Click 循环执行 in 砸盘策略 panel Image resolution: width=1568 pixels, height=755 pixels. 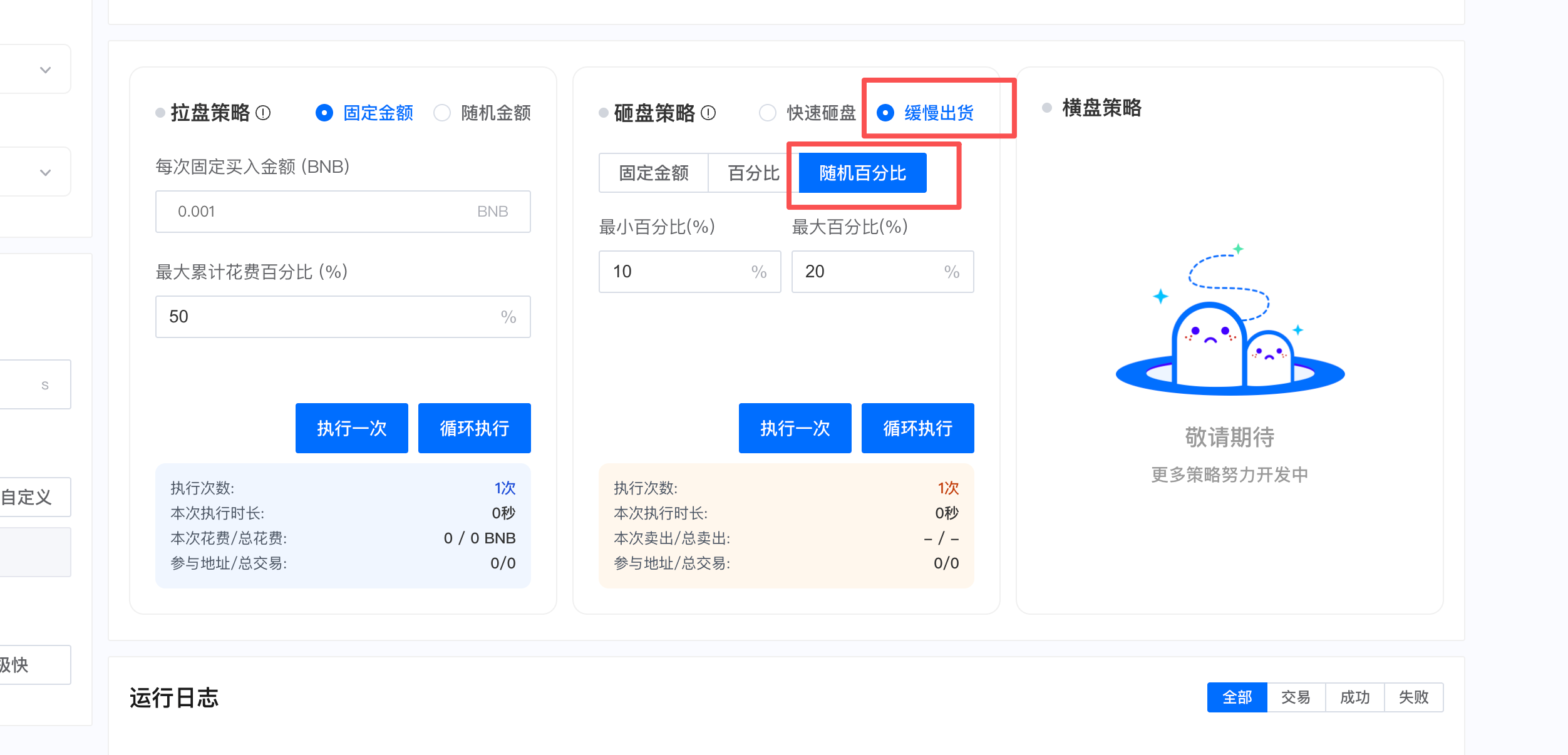(917, 428)
